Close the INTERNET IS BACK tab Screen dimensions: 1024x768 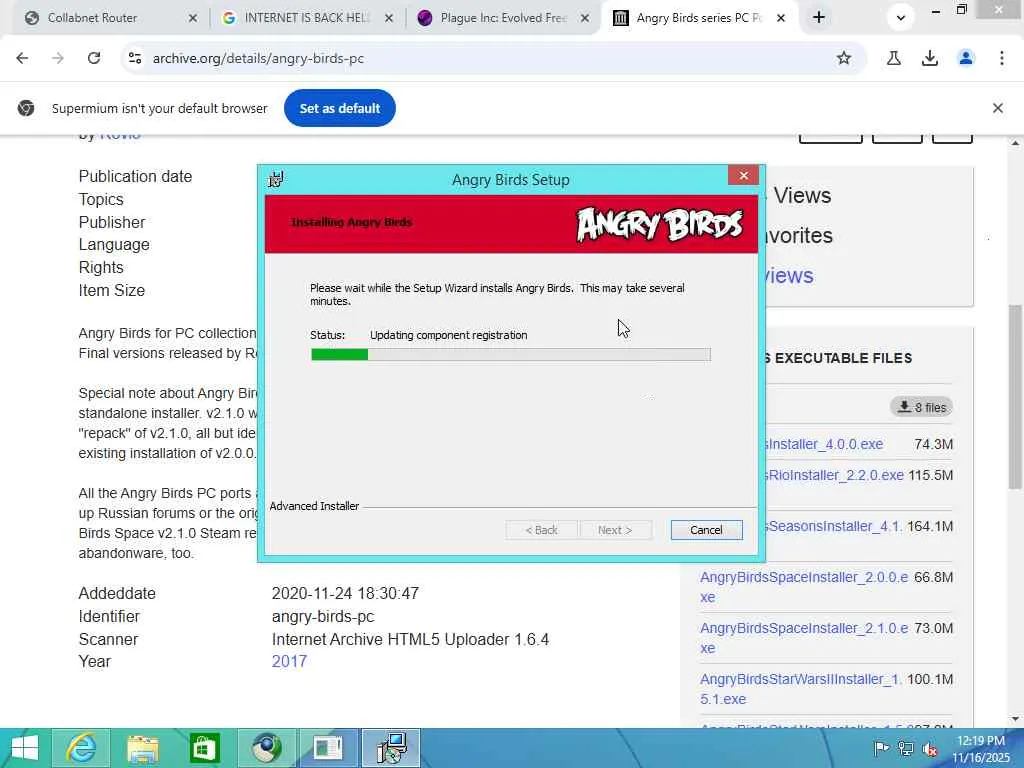(x=389, y=18)
